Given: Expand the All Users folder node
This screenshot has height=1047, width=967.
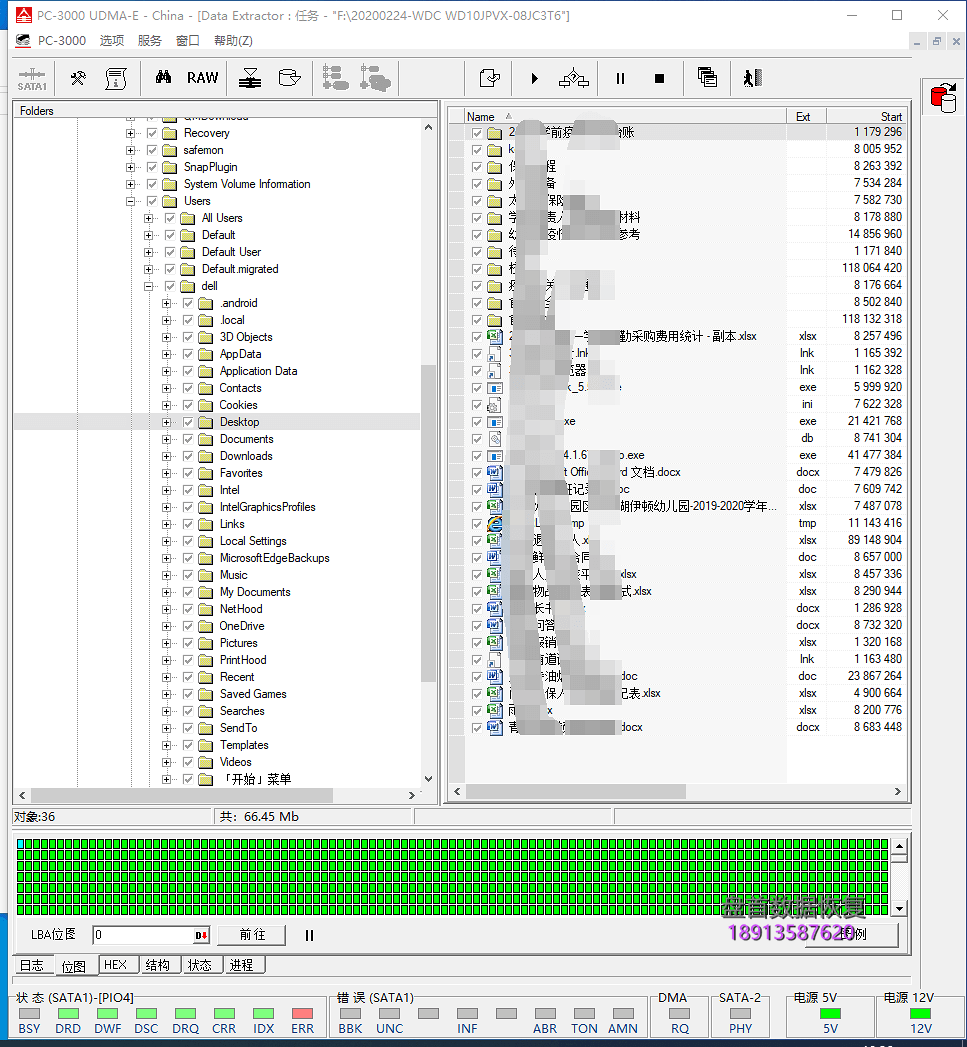Looking at the screenshot, I should [148, 218].
